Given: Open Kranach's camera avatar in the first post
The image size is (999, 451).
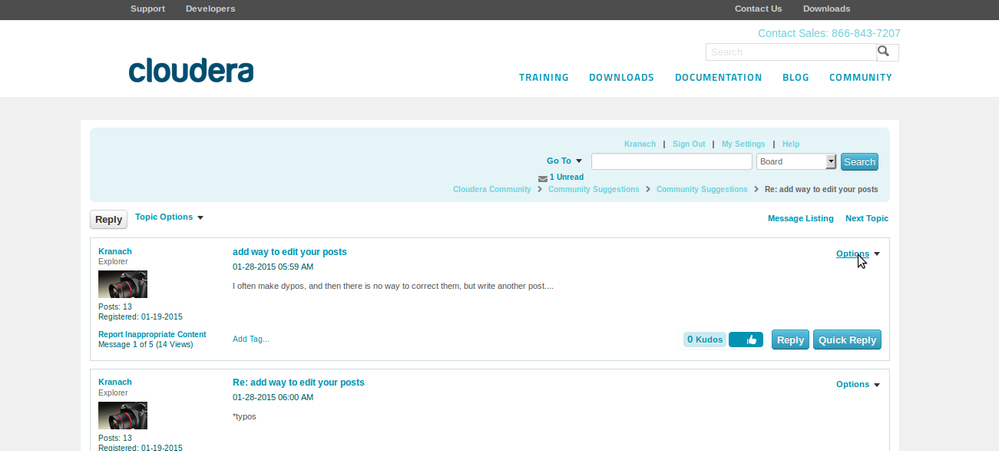Looking at the screenshot, I should (x=122, y=284).
